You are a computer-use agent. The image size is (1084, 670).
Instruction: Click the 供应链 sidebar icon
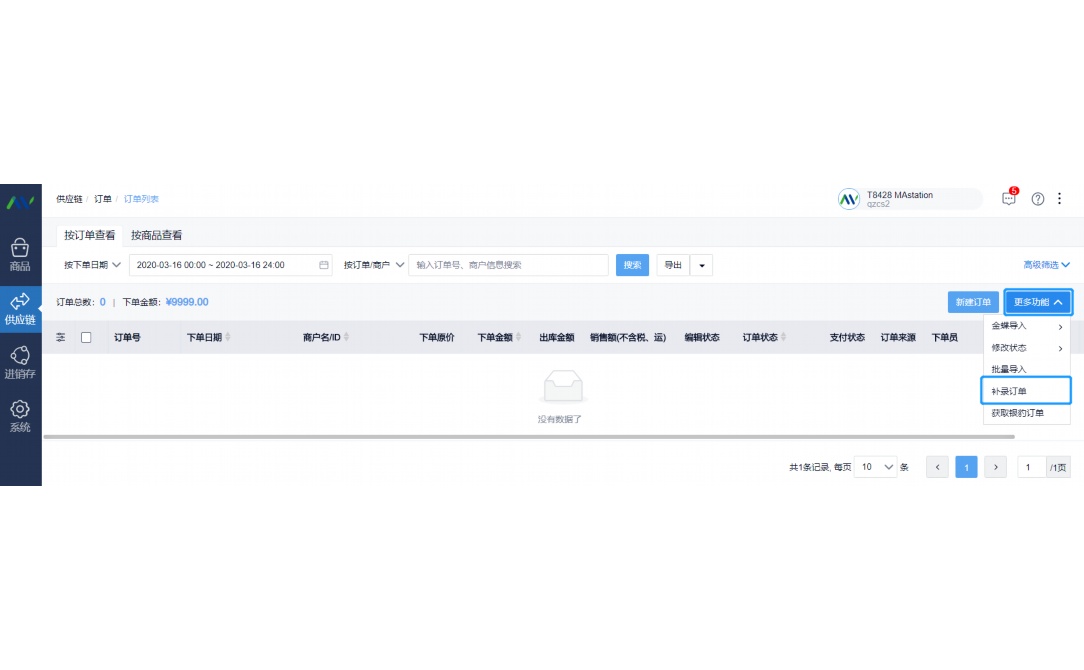tap(20, 307)
